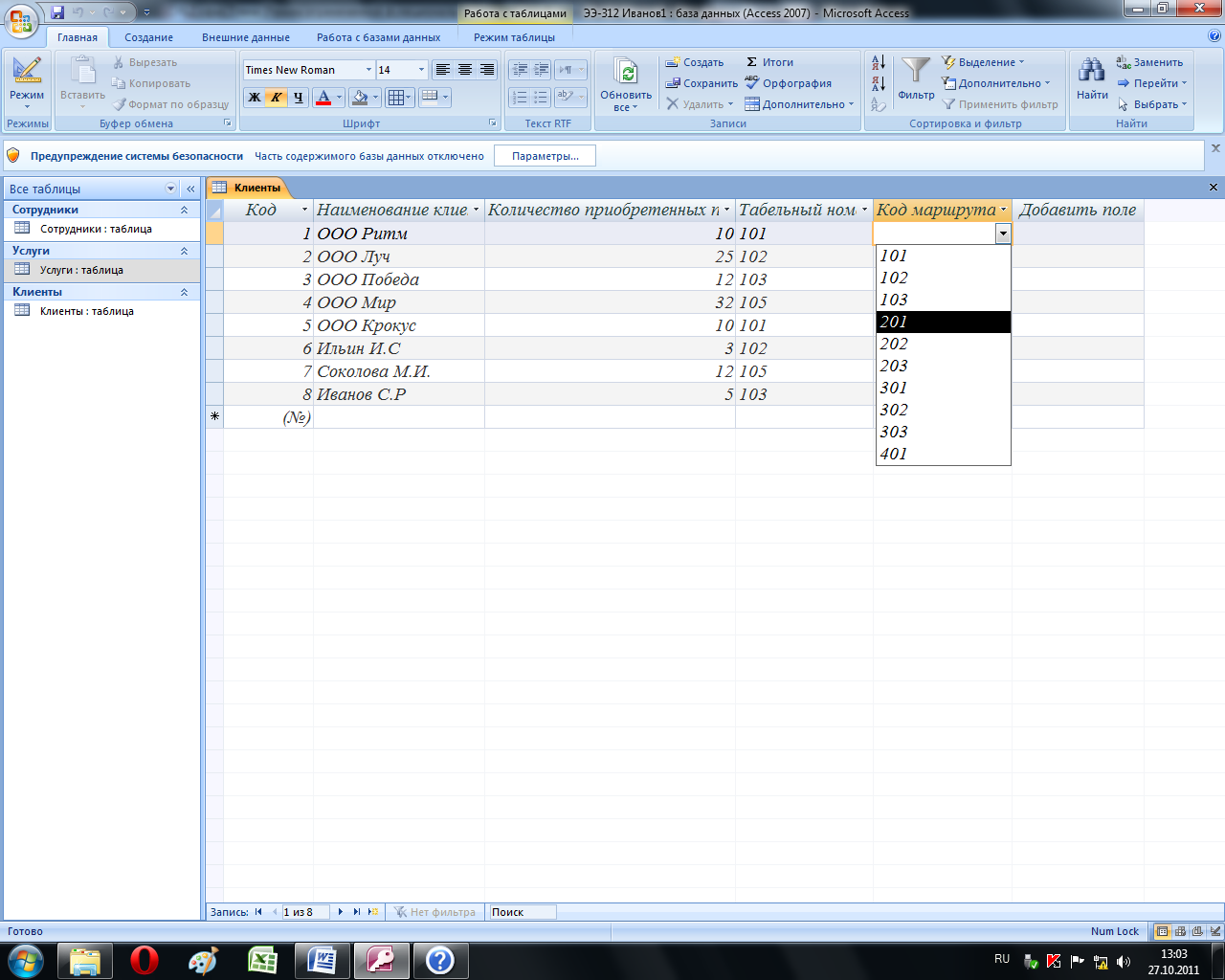Screen dimensions: 1225x980
Task: Open Выделение filter dropdown
Action: (x=983, y=62)
